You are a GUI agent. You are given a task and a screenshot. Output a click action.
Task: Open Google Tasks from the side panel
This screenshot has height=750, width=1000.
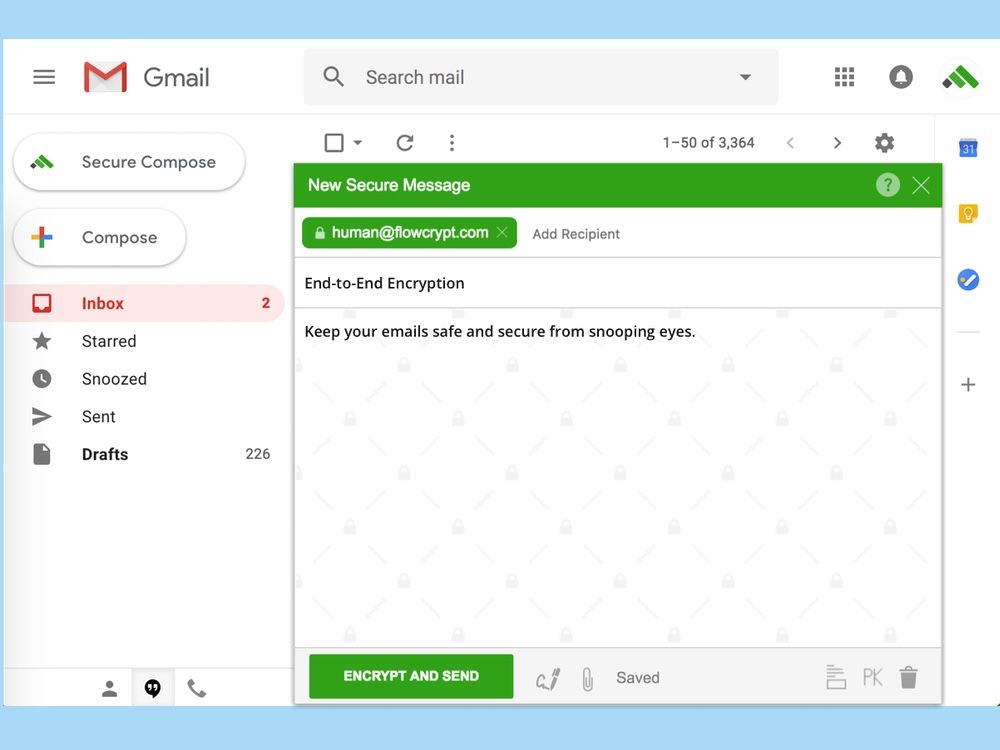click(x=967, y=280)
